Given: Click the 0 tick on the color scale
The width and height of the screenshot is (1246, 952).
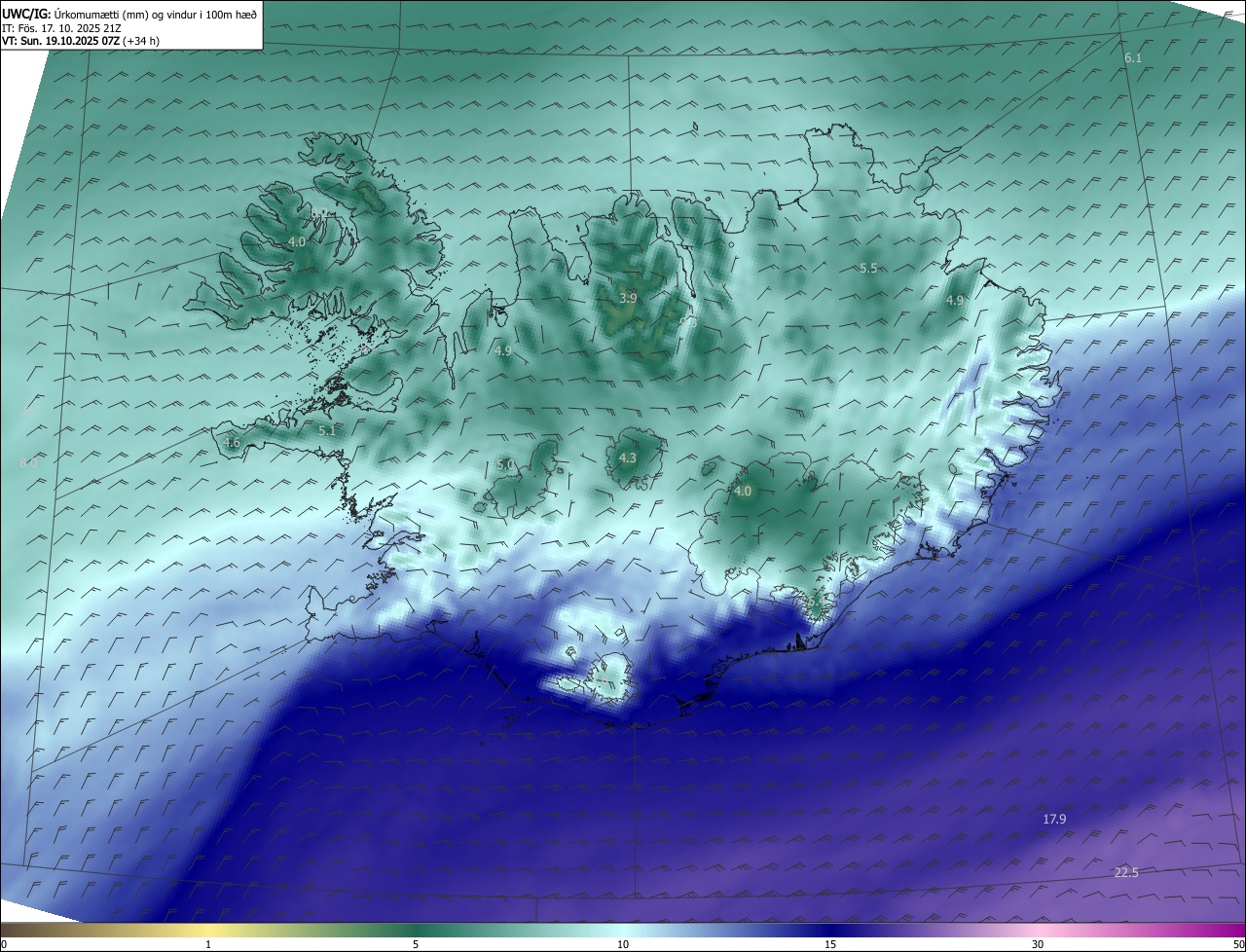Looking at the screenshot, I should coord(4,944).
